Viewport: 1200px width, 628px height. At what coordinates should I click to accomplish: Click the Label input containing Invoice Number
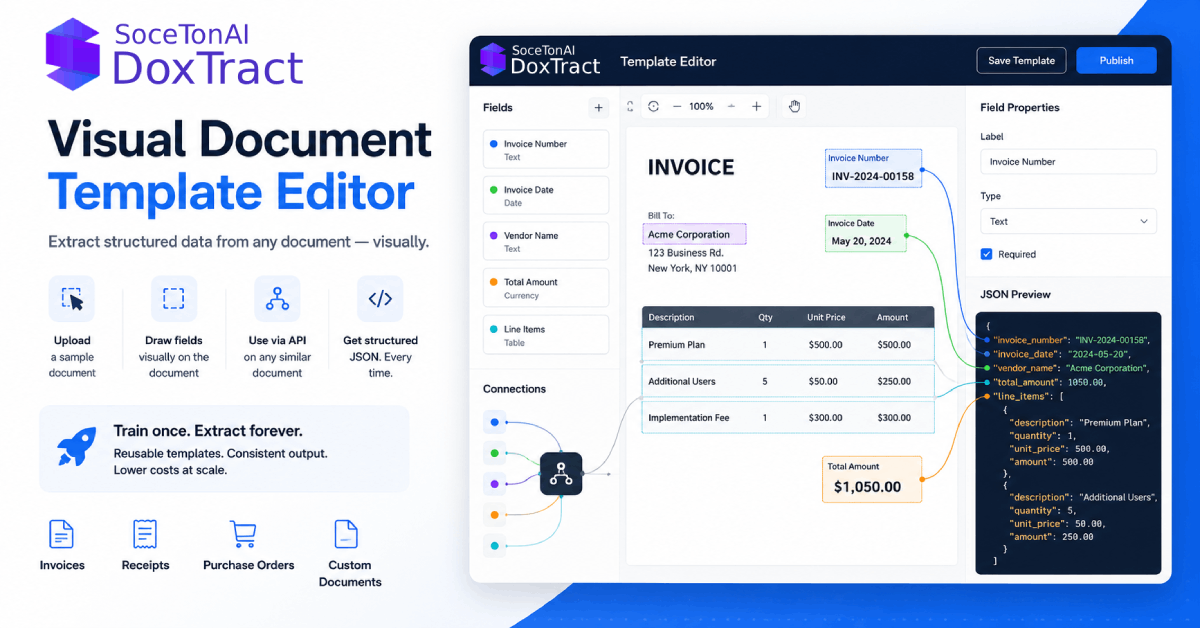point(1068,161)
